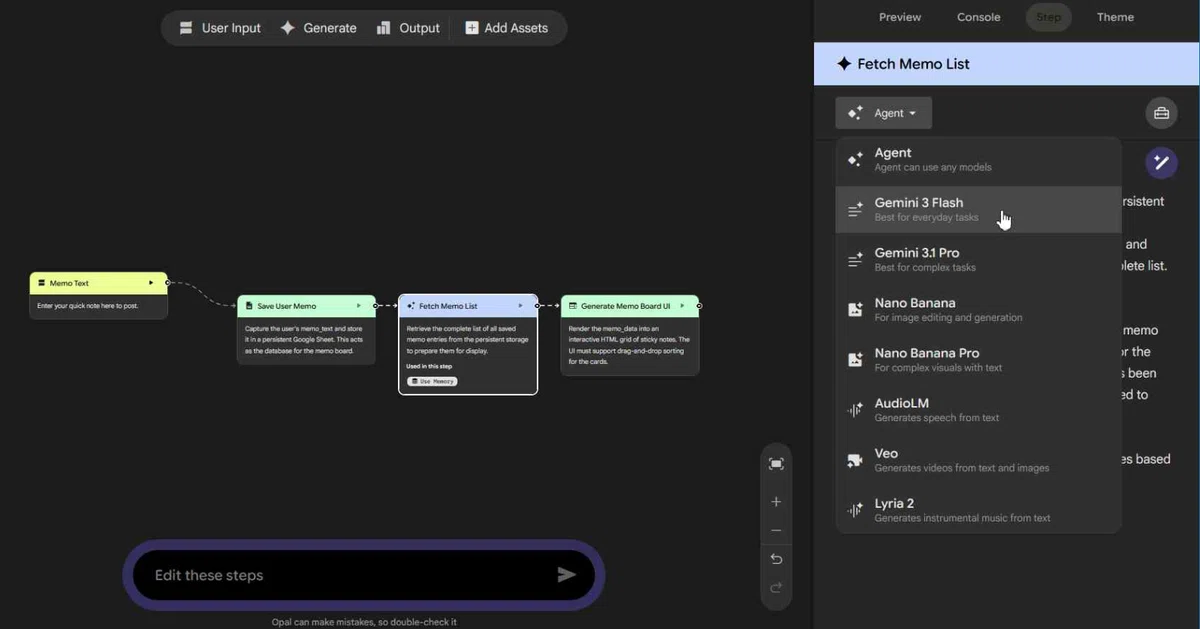Run the Save User Memo step arrow
Screen dimensions: 1200x629
(359, 306)
